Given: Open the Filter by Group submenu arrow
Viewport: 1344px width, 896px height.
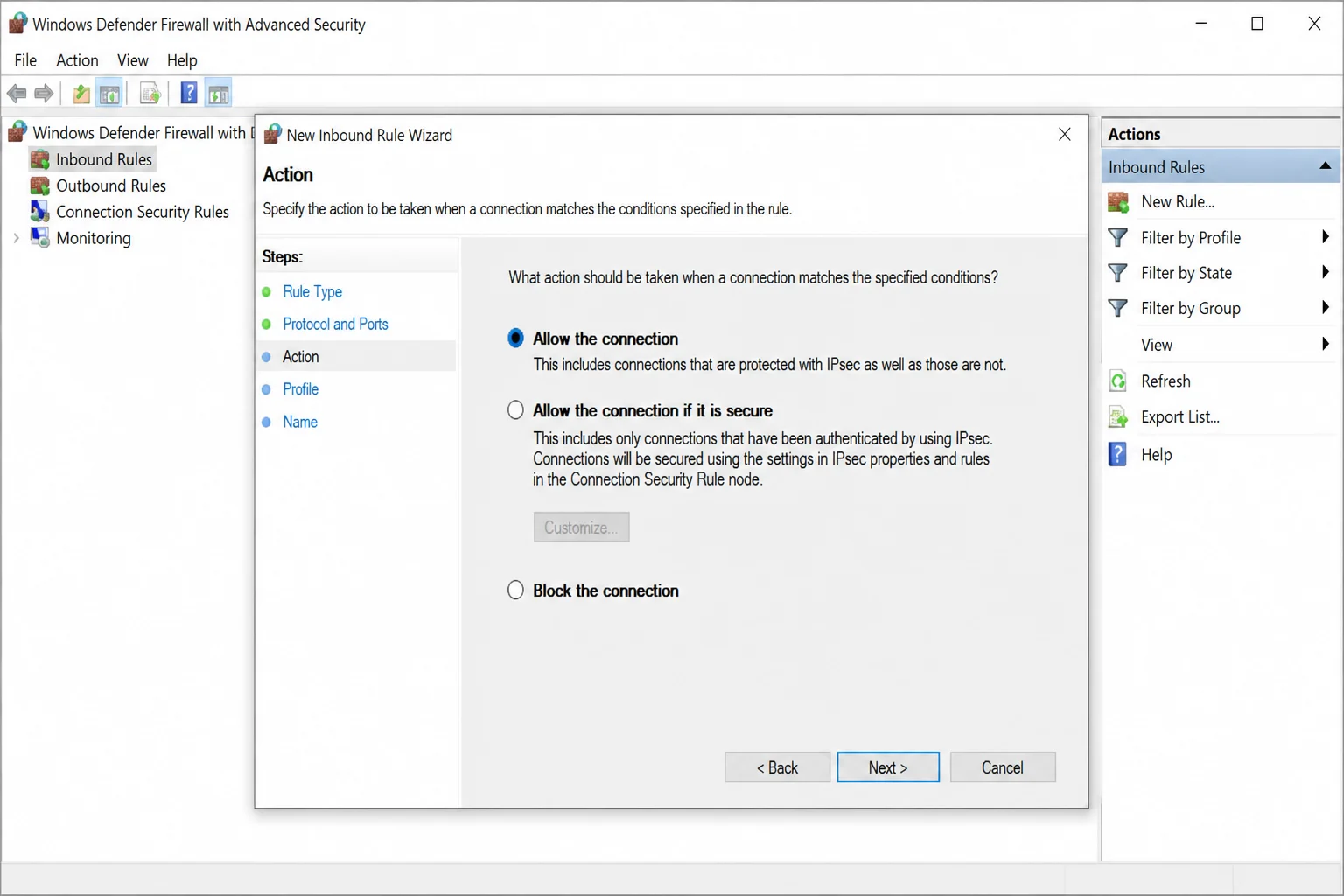Looking at the screenshot, I should pos(1325,308).
